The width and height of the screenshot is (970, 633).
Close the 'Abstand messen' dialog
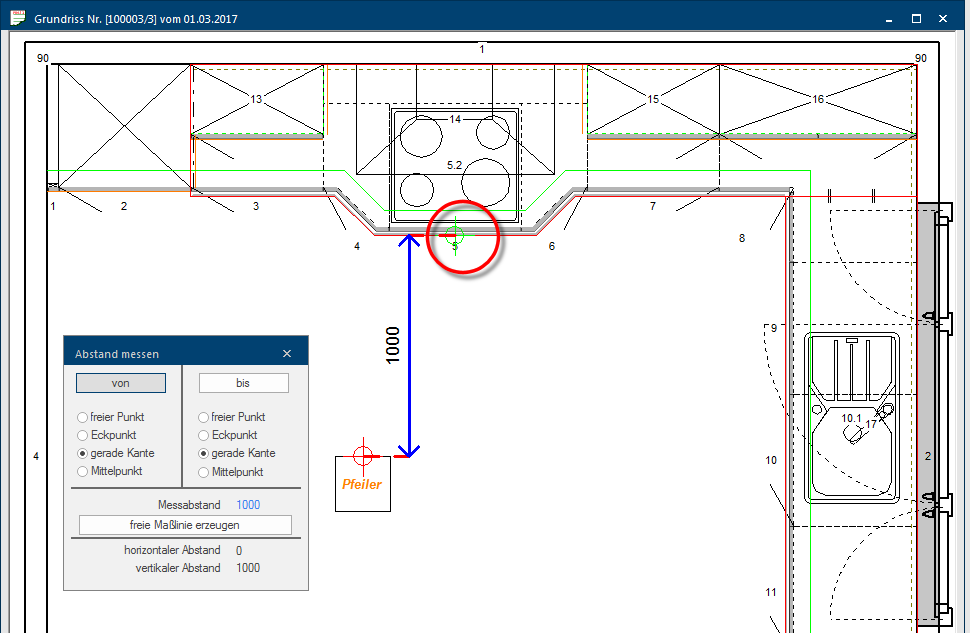tap(287, 354)
